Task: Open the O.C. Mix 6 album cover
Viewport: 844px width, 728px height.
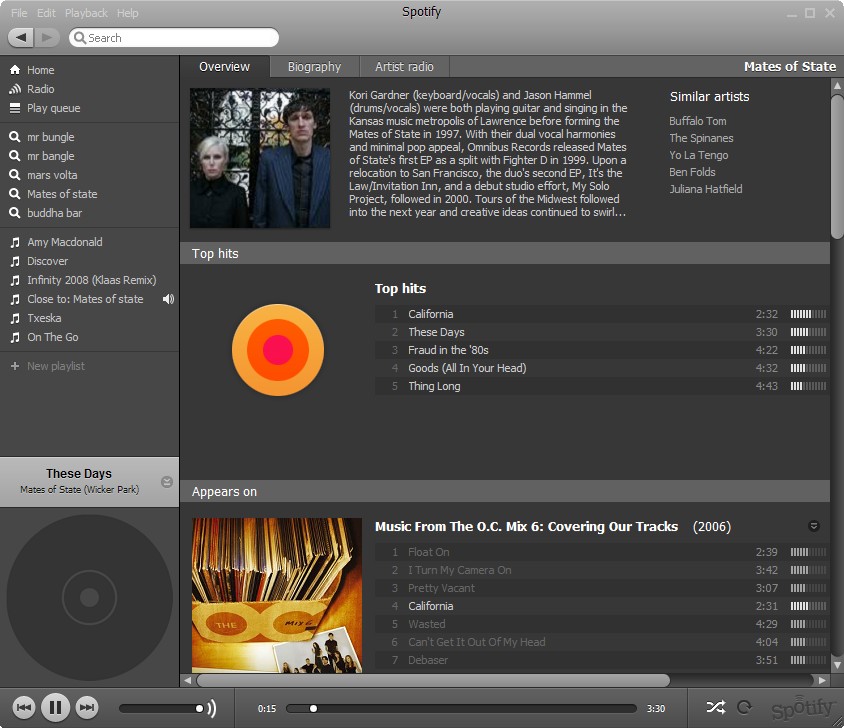Action: (x=277, y=596)
